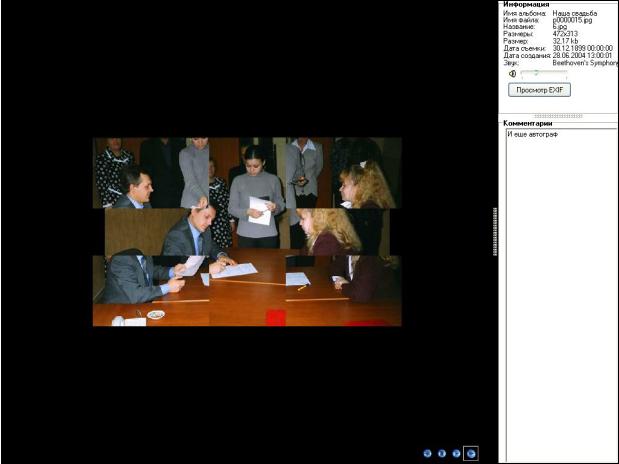This screenshot has height=464, width=619.
Task: Click the vertical splitter grip beside the photo
Action: pos(495,232)
